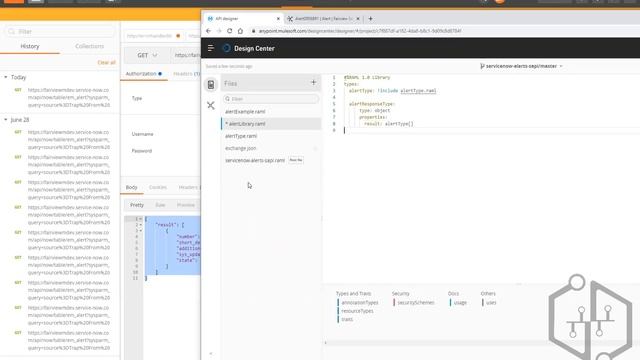Close the second browser tab
The image size is (640, 360).
pos(358,19)
